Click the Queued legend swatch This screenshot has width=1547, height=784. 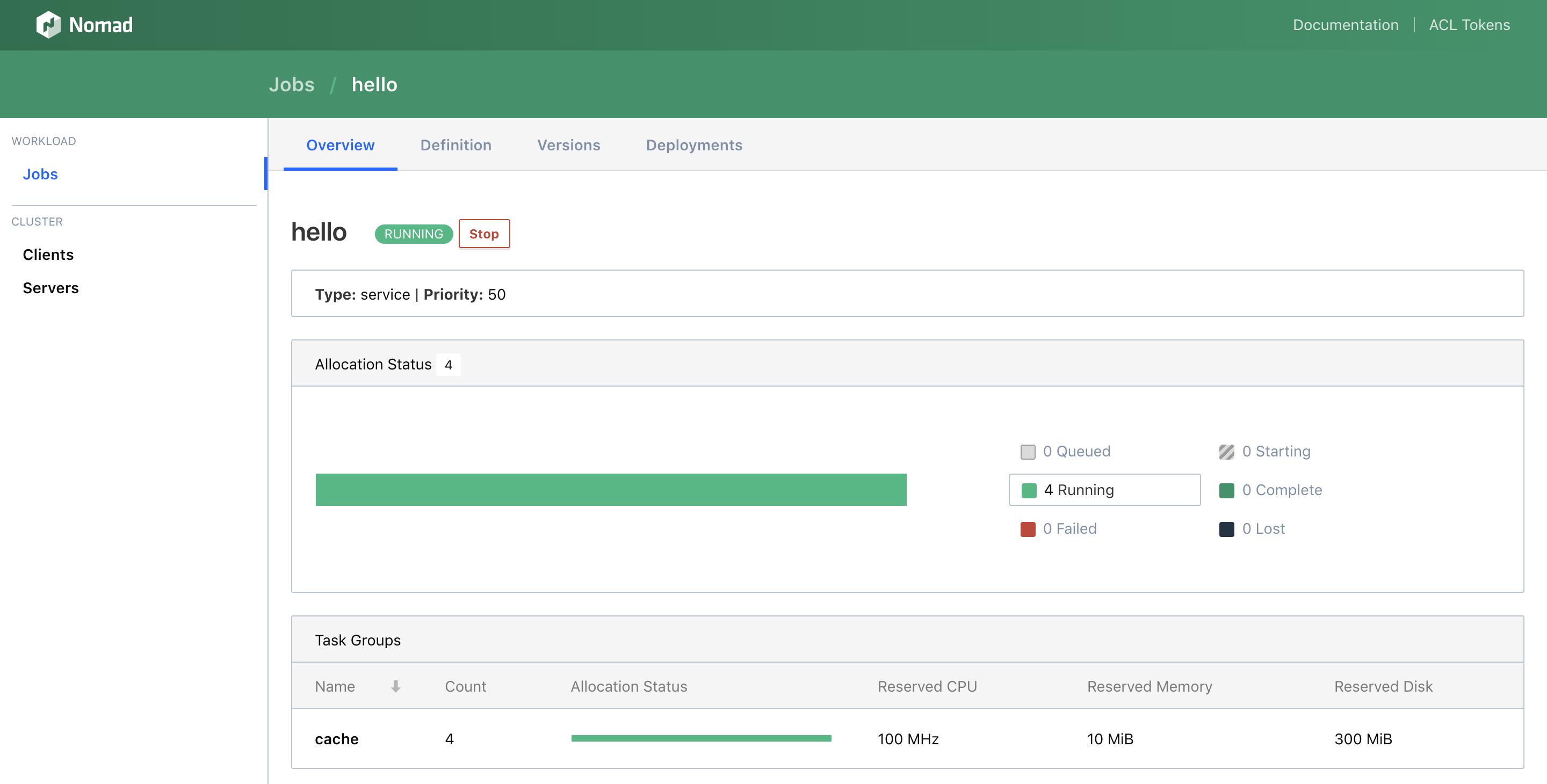click(1028, 452)
